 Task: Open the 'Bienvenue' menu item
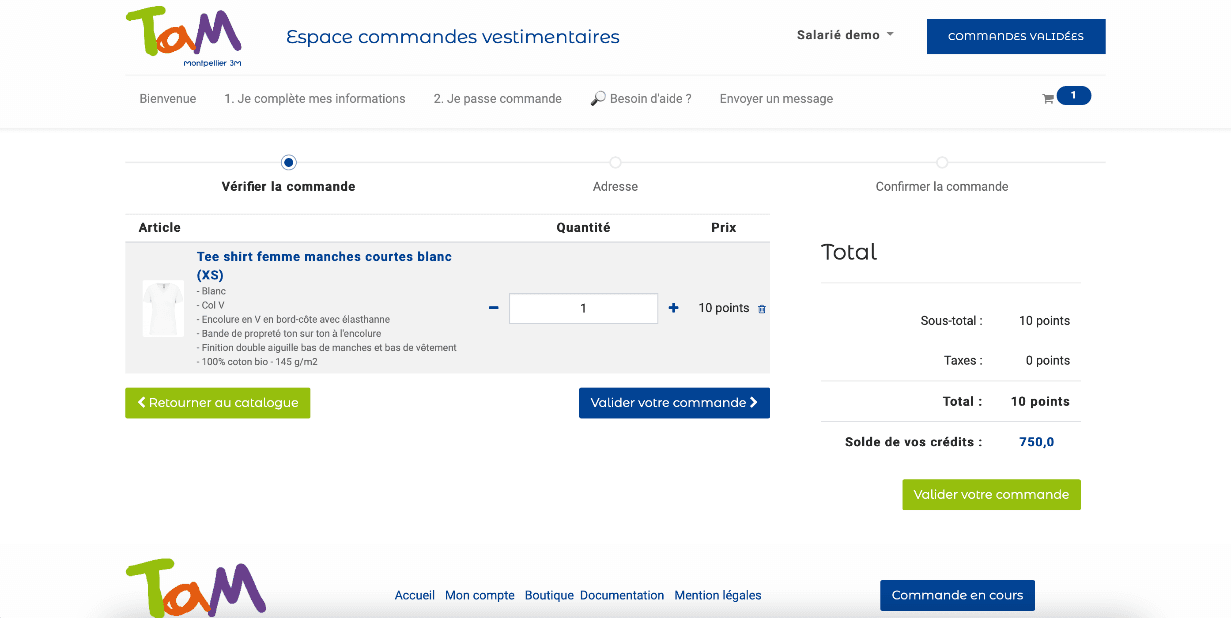pyautogui.click(x=168, y=99)
